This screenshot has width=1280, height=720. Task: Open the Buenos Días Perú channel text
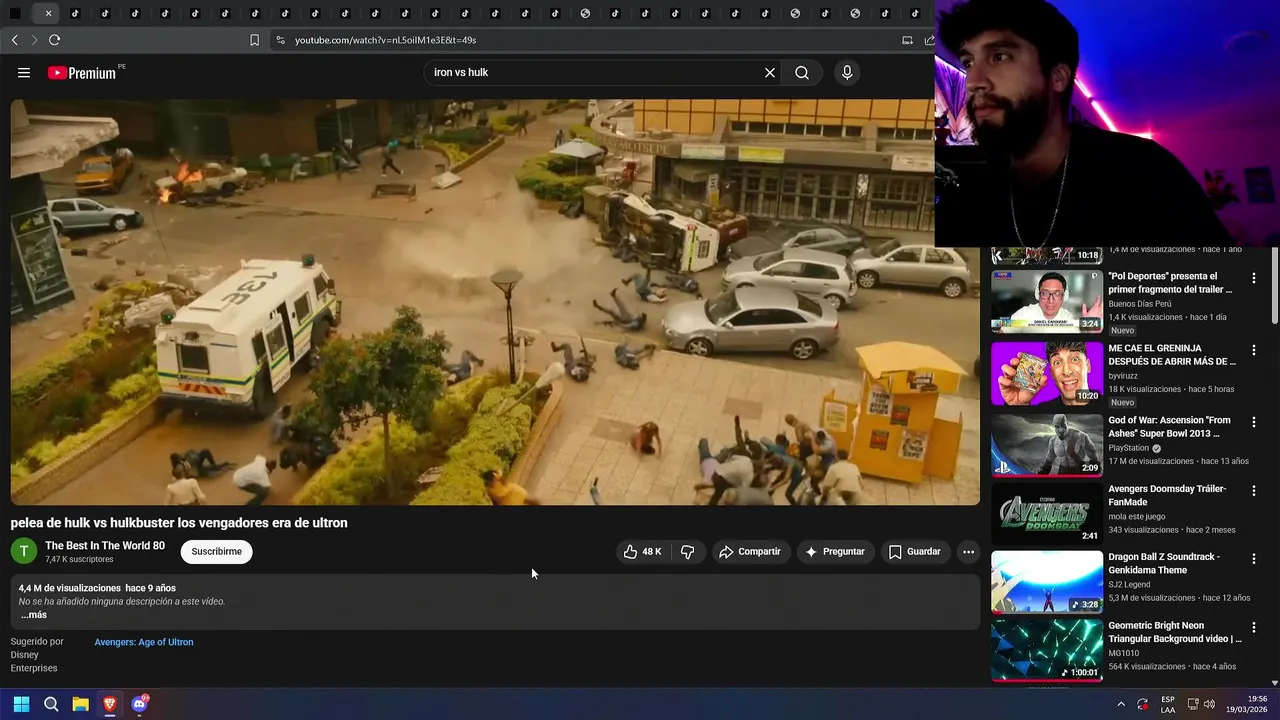coord(1140,304)
